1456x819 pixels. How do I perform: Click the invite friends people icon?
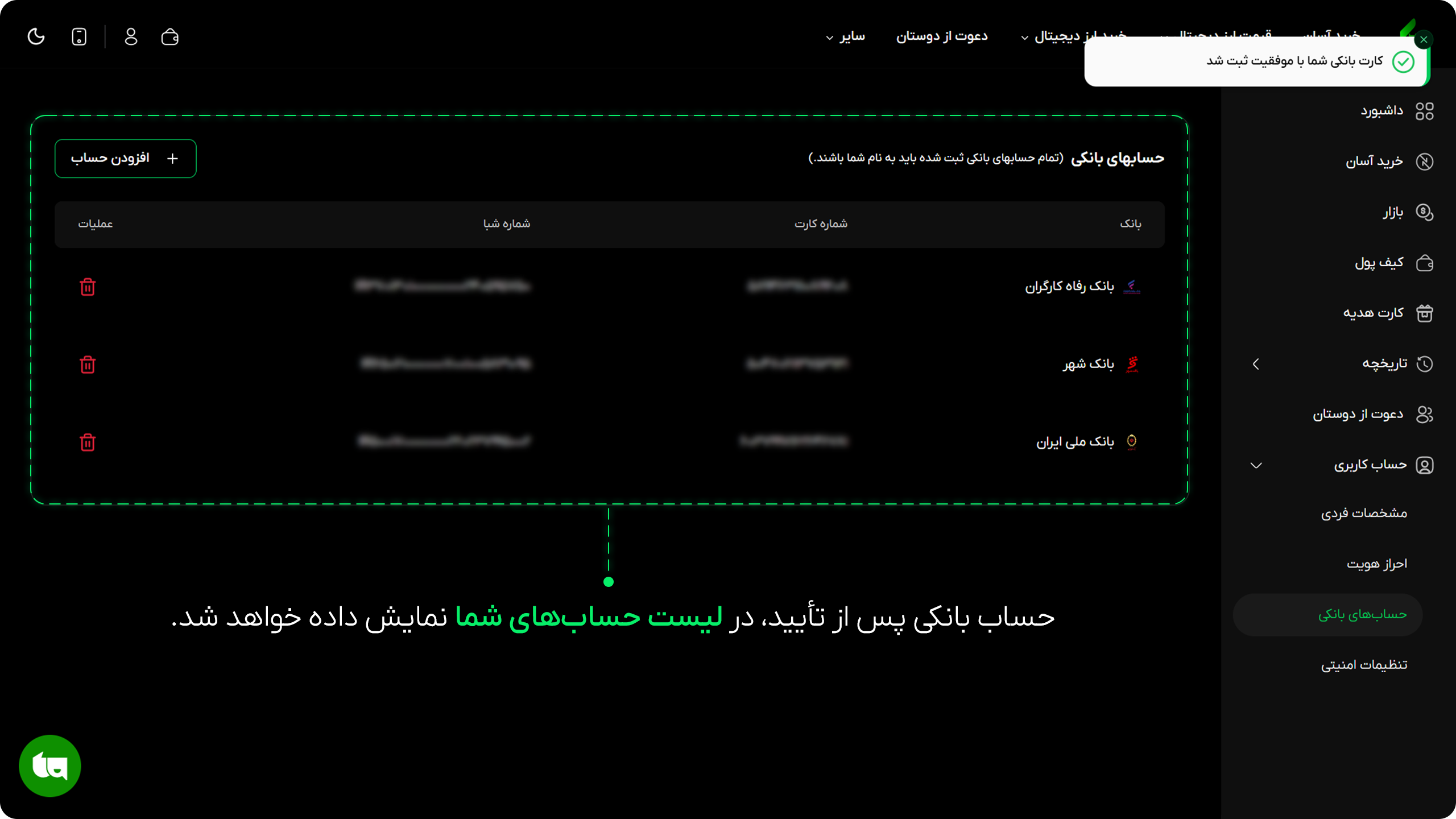pyautogui.click(x=1425, y=414)
